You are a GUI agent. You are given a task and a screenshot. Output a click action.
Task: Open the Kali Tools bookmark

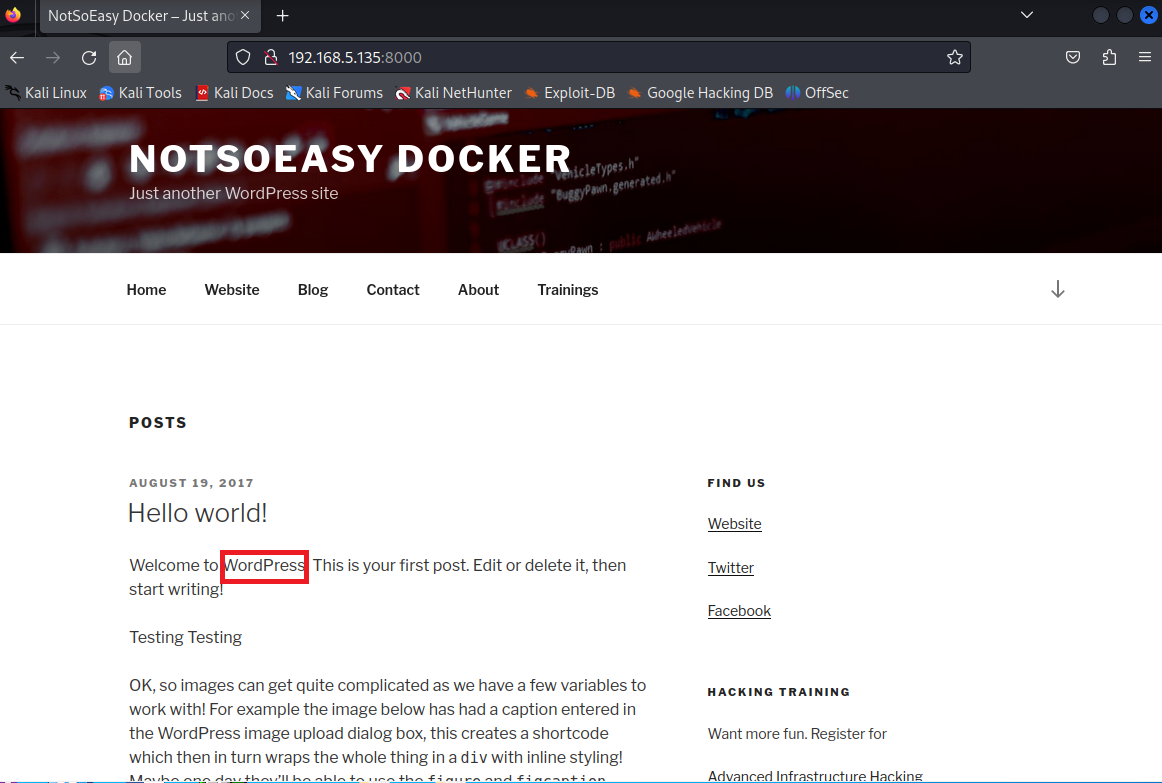140,93
